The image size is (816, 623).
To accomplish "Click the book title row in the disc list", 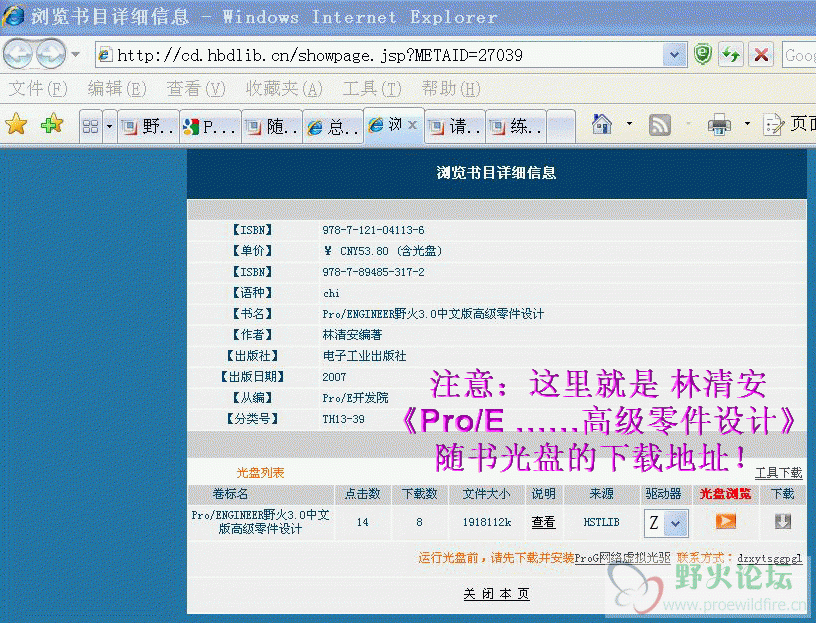I will click(x=260, y=522).
